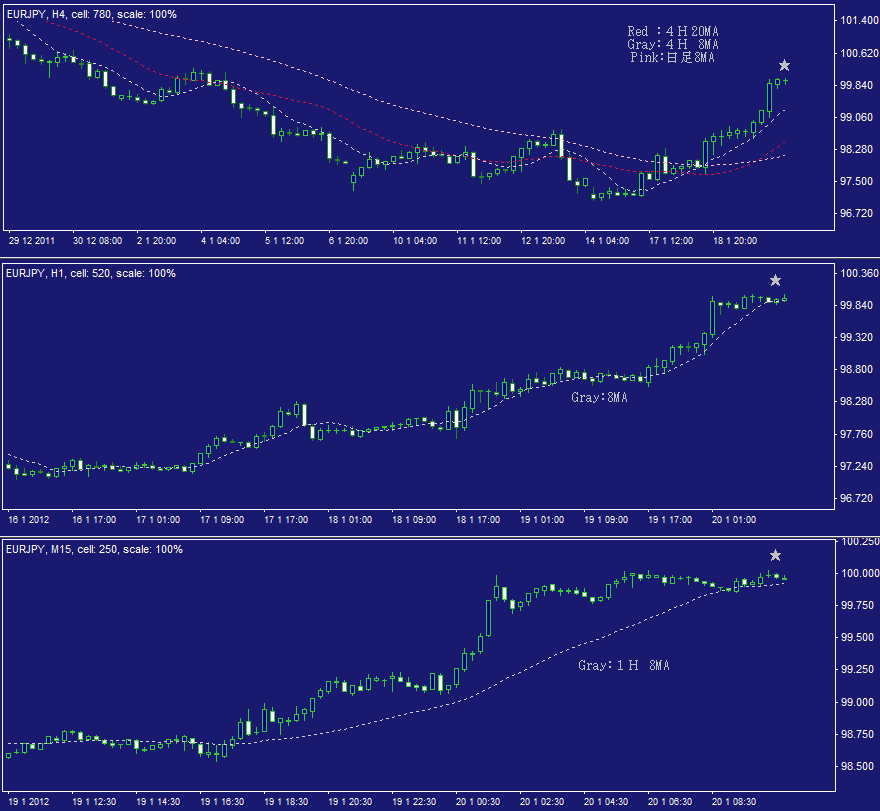Click the '20 1 08:30' time on M15 axis
Screen dimensions: 880x811
tap(734, 801)
